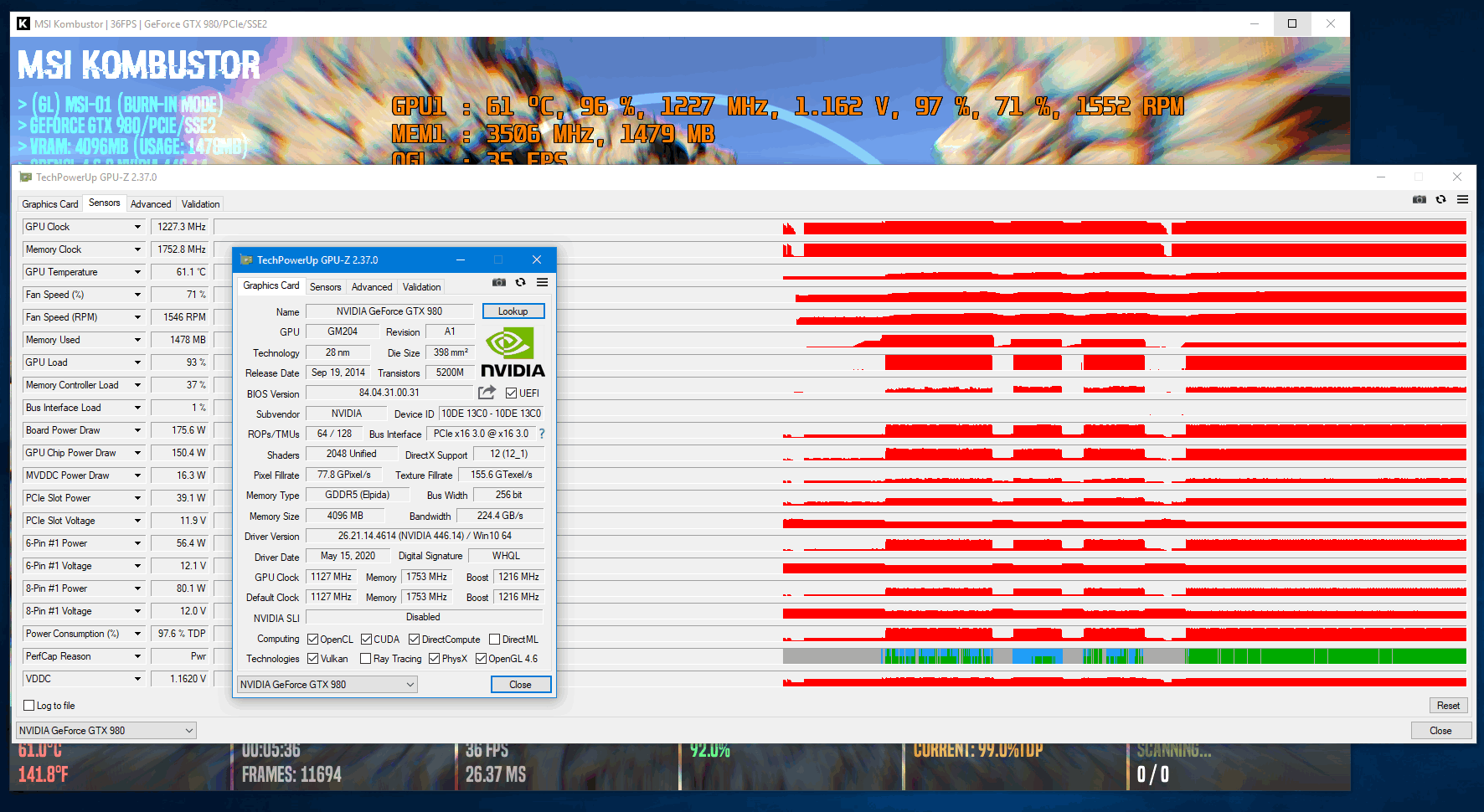Click Close button in Sensors window
The width and height of the screenshot is (1484, 812).
[x=1440, y=730]
